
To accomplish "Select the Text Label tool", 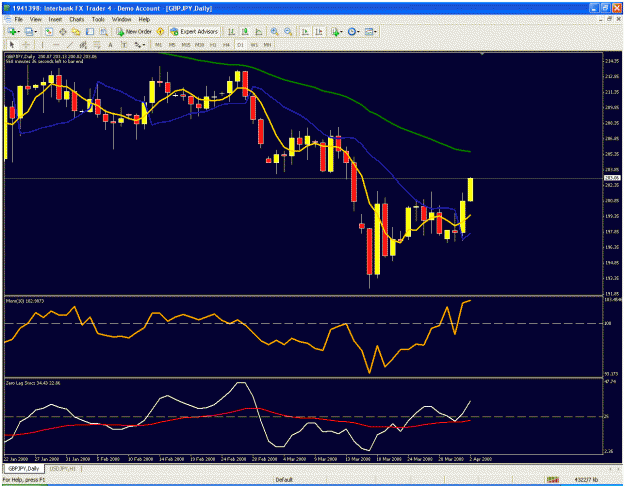I will coord(124,45).
